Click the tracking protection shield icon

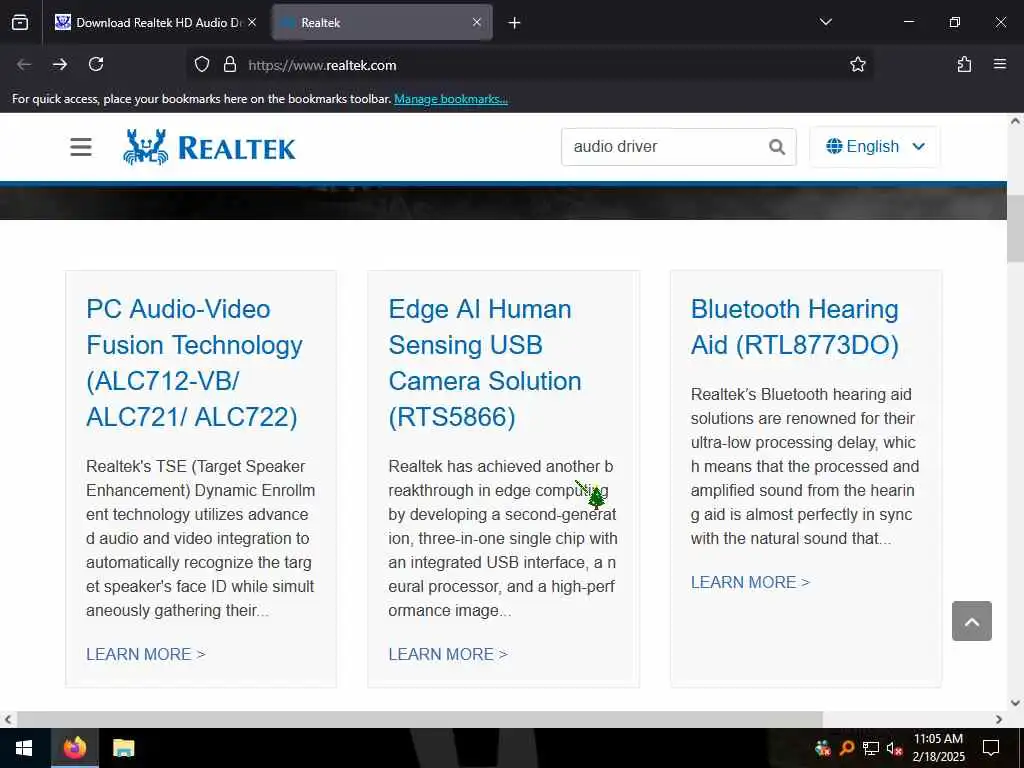coord(202,65)
